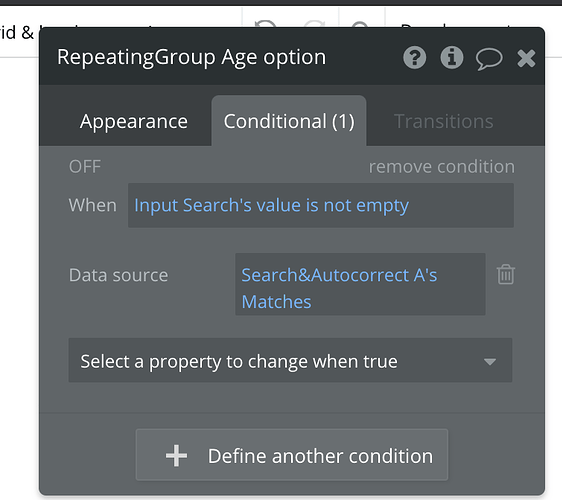
Task: Edit Search&Autocorrect A's Matches data source
Action: 360,284
